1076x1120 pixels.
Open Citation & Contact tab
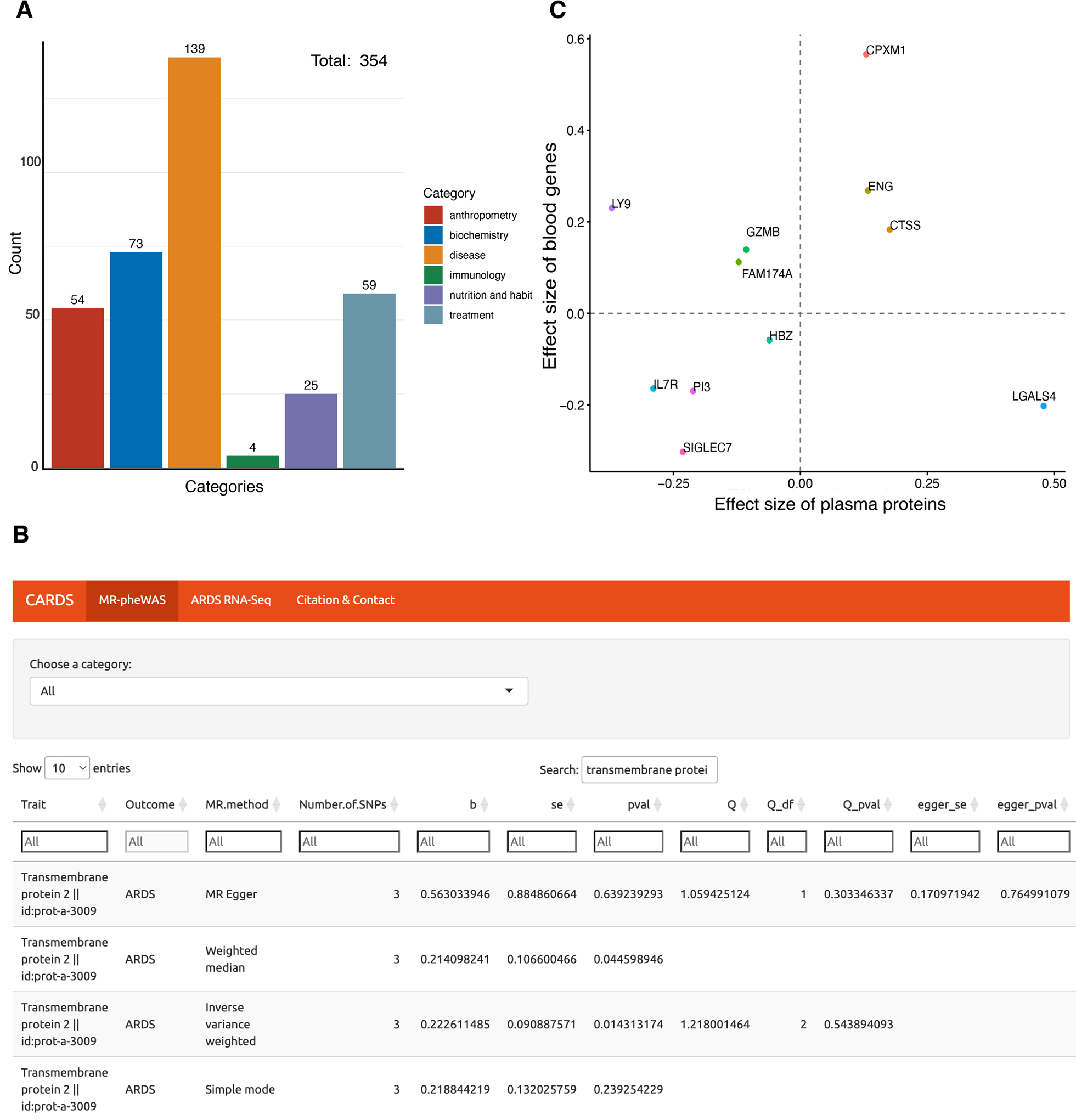click(x=345, y=600)
